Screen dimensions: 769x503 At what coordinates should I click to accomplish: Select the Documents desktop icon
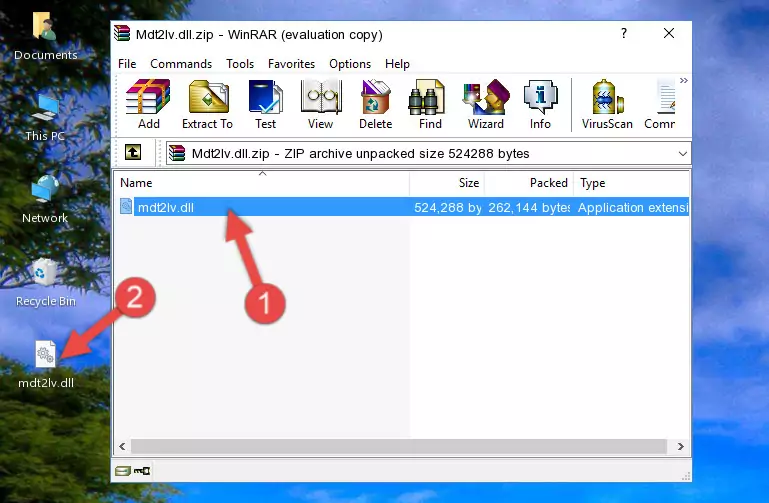[x=45, y=37]
